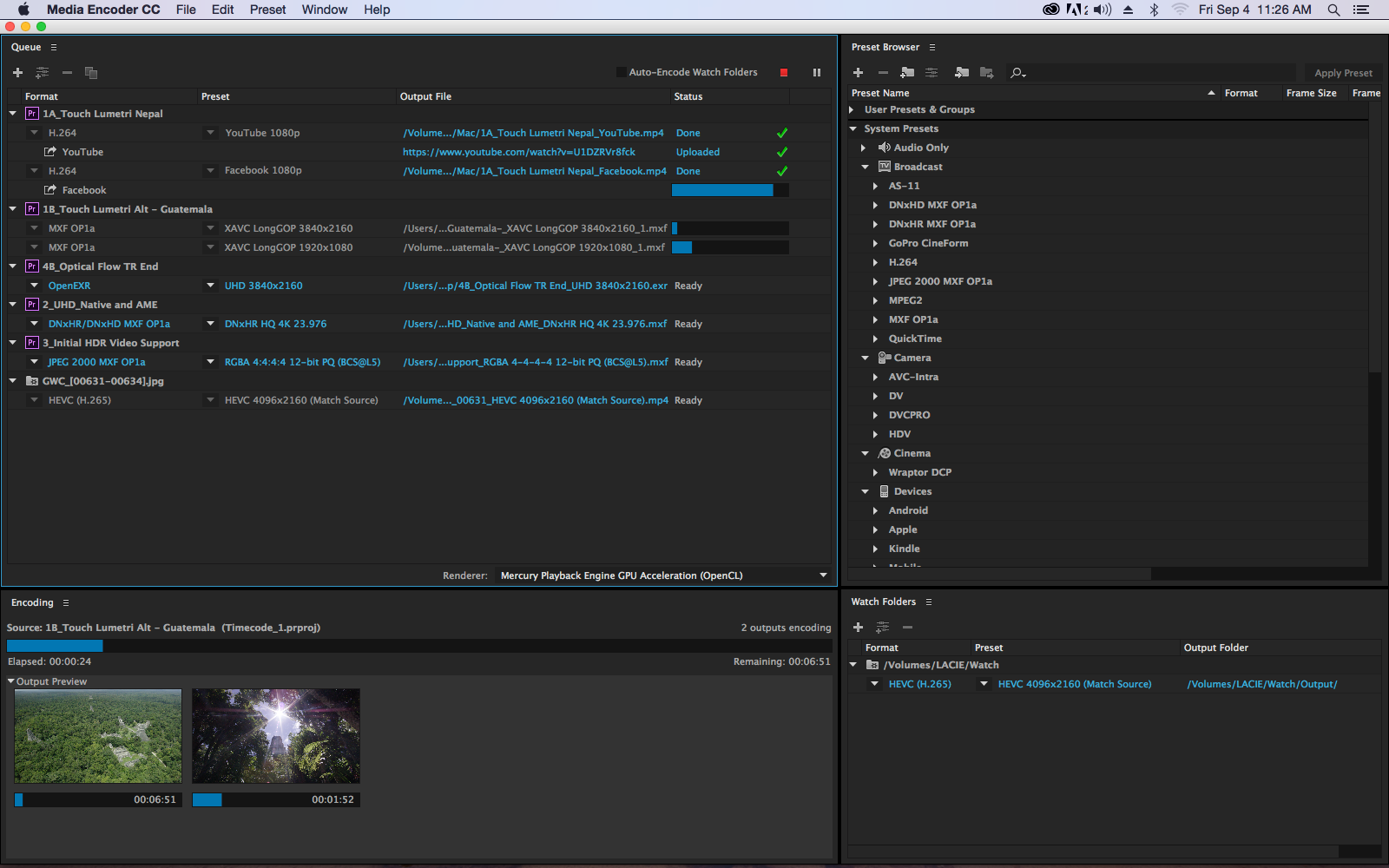Click Queue's remove (minus) icon

(67, 73)
